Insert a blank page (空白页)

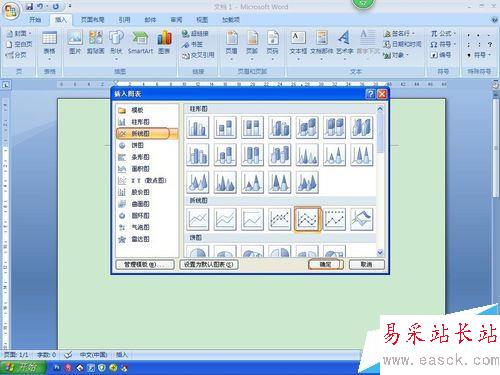pos(19,44)
